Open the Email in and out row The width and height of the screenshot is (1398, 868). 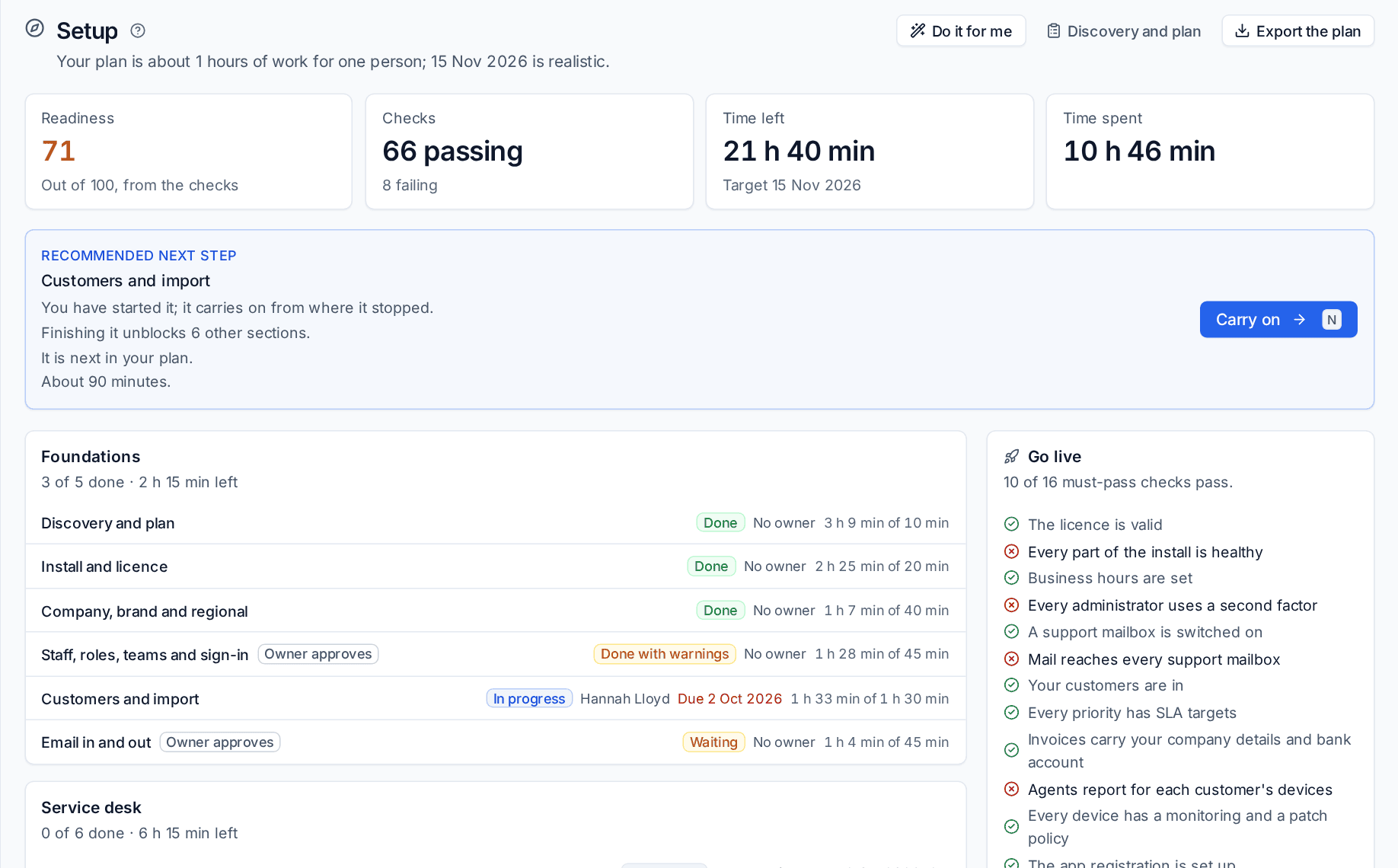click(496, 742)
